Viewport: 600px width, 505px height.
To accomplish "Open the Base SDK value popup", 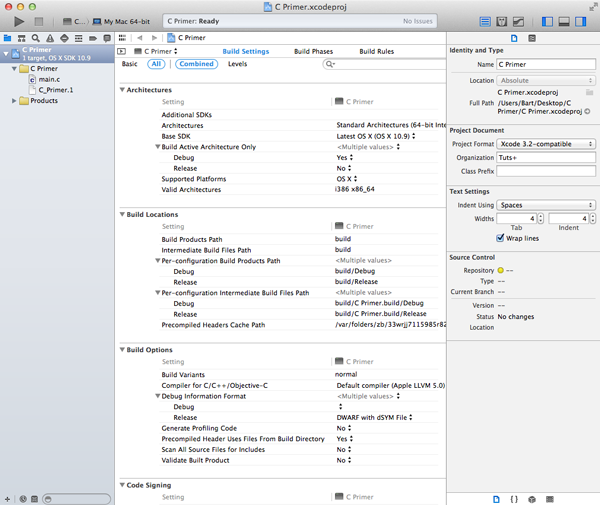I will (x=376, y=136).
